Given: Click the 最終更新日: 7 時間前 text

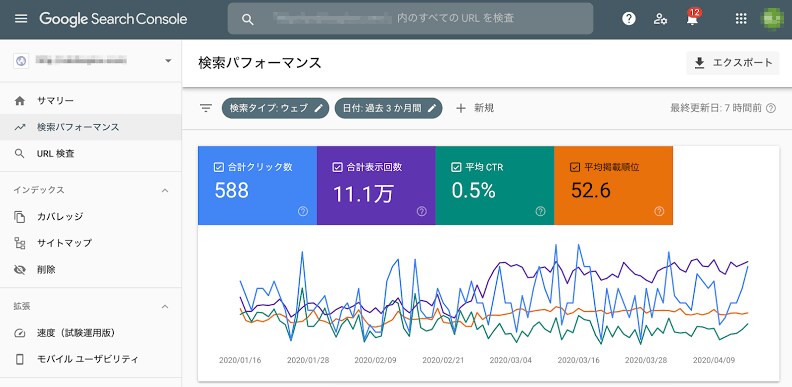Looking at the screenshot, I should coord(716,108).
